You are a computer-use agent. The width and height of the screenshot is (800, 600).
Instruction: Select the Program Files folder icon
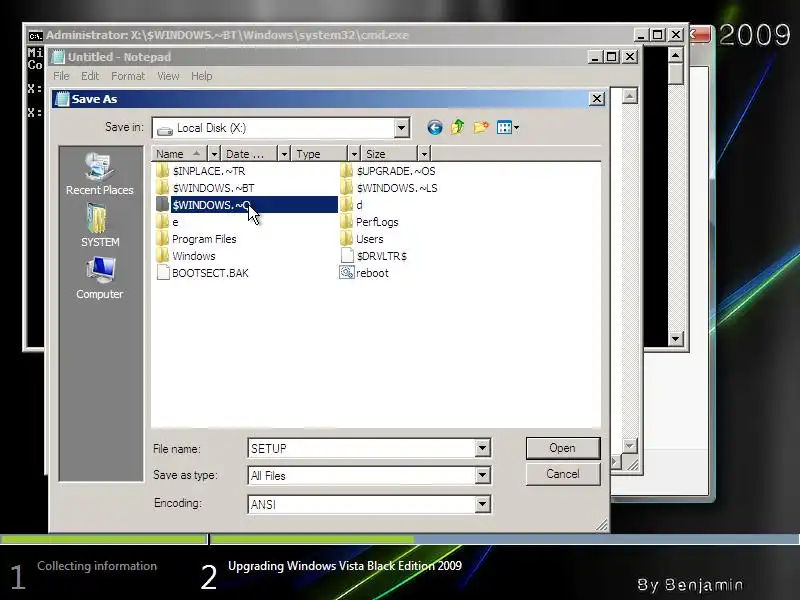coord(163,239)
